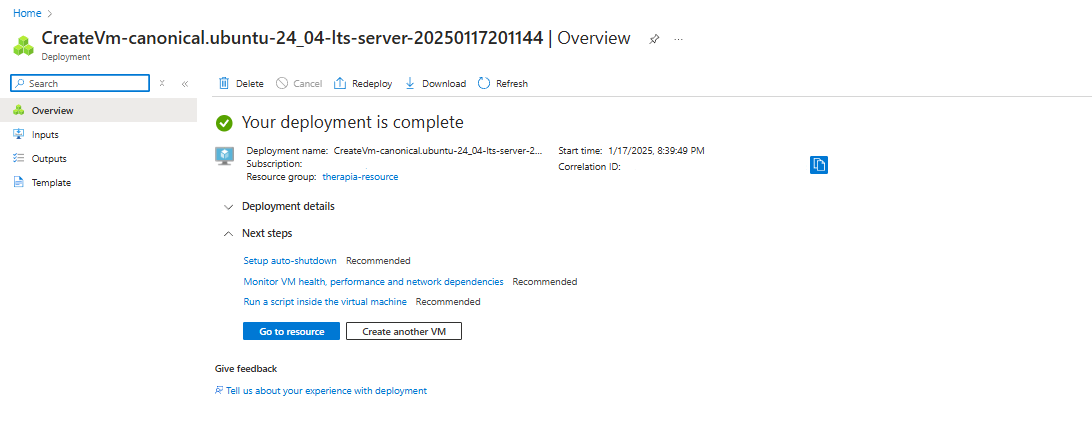This screenshot has width=1092, height=421.
Task: Open the Home breadcrumb link
Action: click(x=27, y=13)
